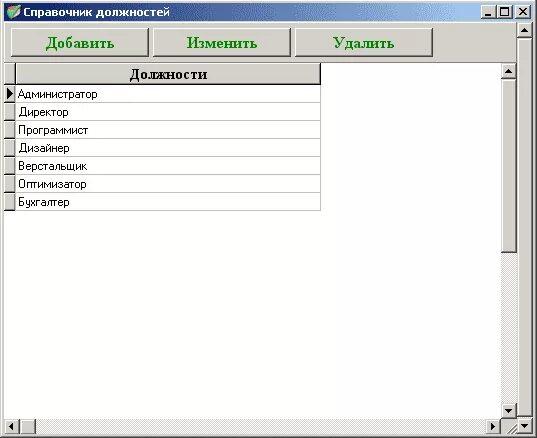Close the Справочник должностей window
This screenshot has height=438, width=537.
pyautogui.click(x=523, y=12)
